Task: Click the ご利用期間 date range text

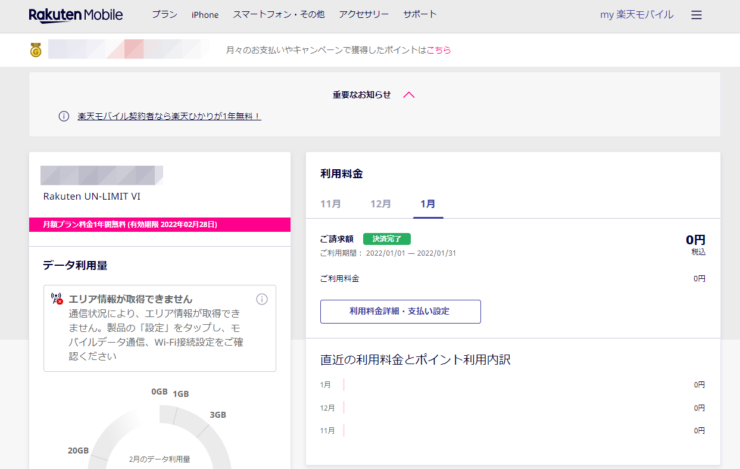Action: (388, 253)
